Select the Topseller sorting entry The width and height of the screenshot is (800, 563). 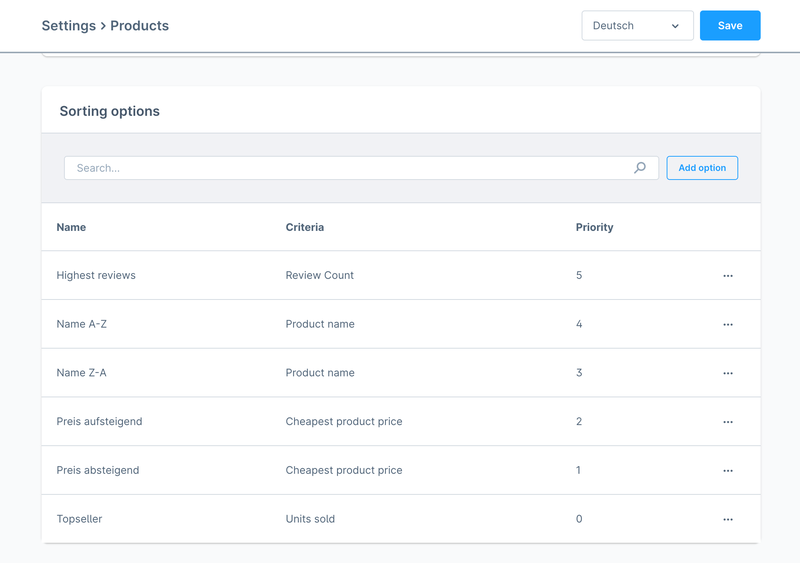pos(79,519)
